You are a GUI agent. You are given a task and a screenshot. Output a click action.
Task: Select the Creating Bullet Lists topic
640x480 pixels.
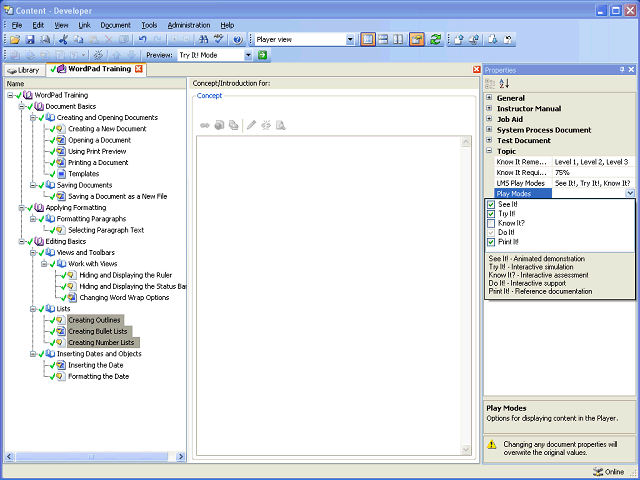click(98, 331)
